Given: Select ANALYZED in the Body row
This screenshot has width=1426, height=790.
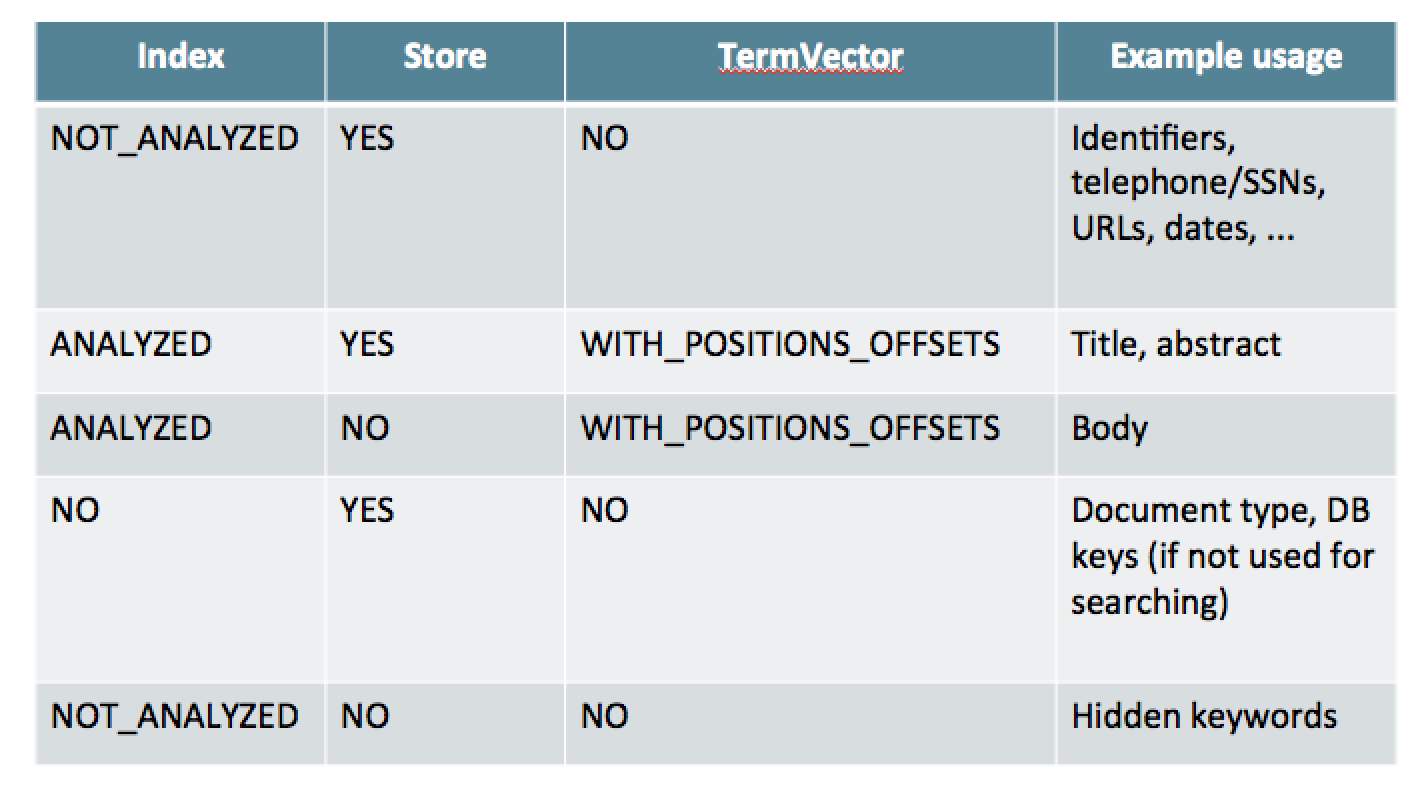Looking at the screenshot, I should 131,428.
